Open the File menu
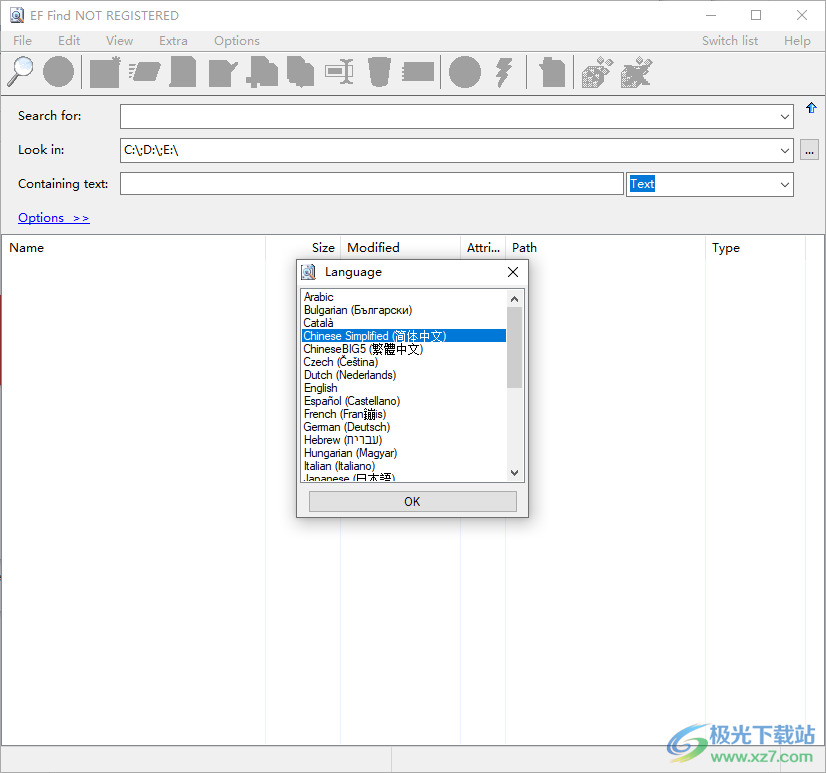 22,41
